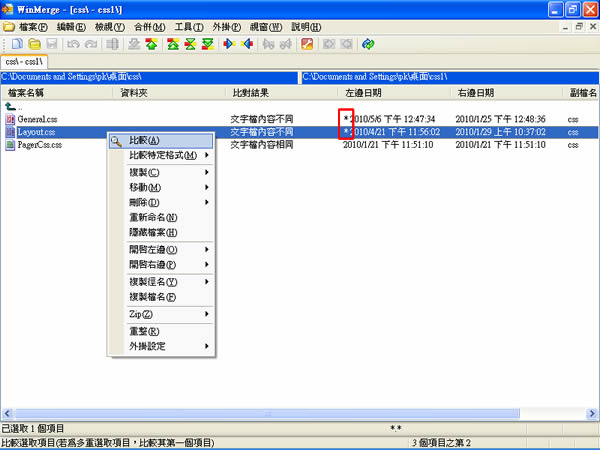Sort by the 資料夾 column header
The image size is (600, 450).
coord(169,93)
